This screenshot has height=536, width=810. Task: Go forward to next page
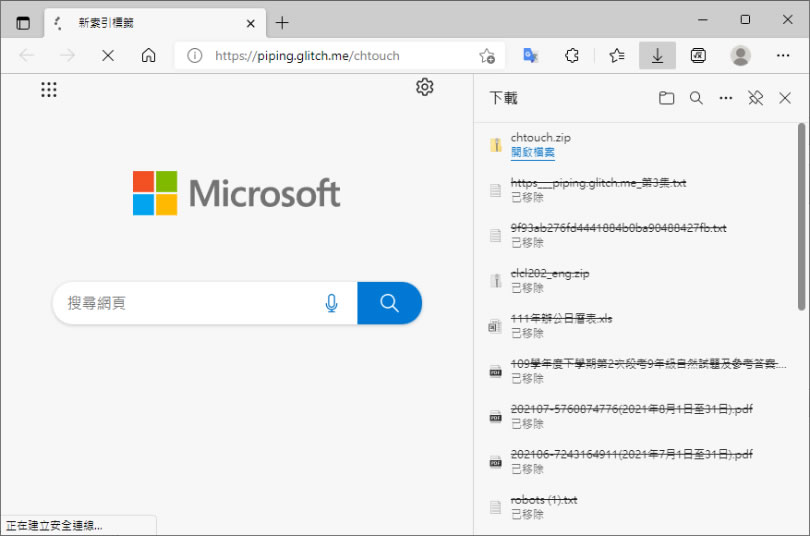click(x=67, y=55)
